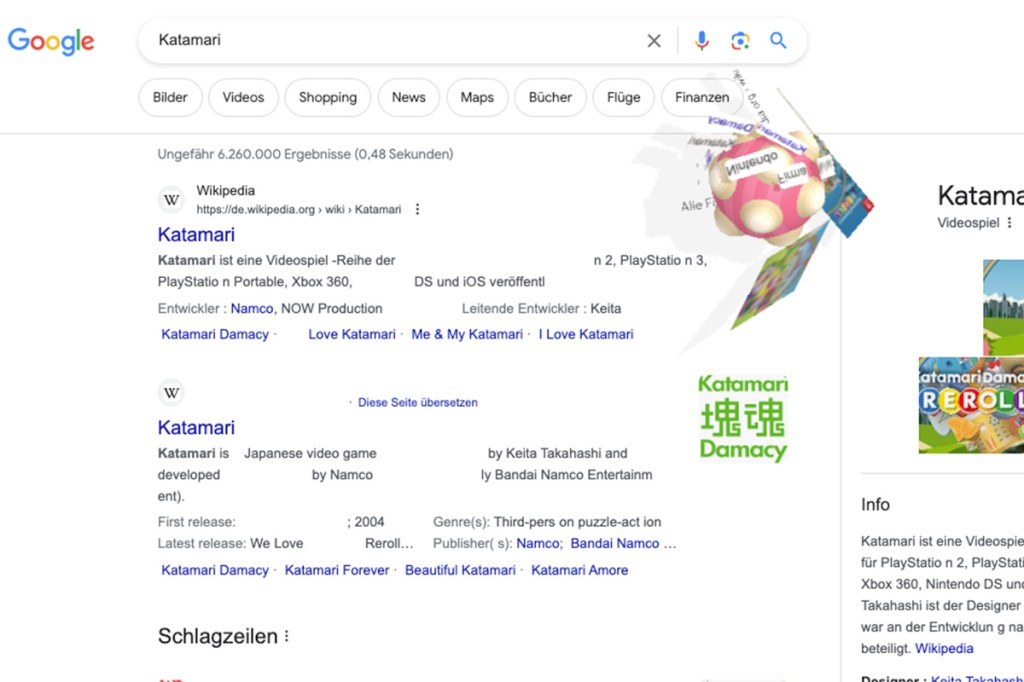This screenshot has height=682, width=1024.
Task: Click the rolling pink Katamari ball
Action: coord(767,189)
